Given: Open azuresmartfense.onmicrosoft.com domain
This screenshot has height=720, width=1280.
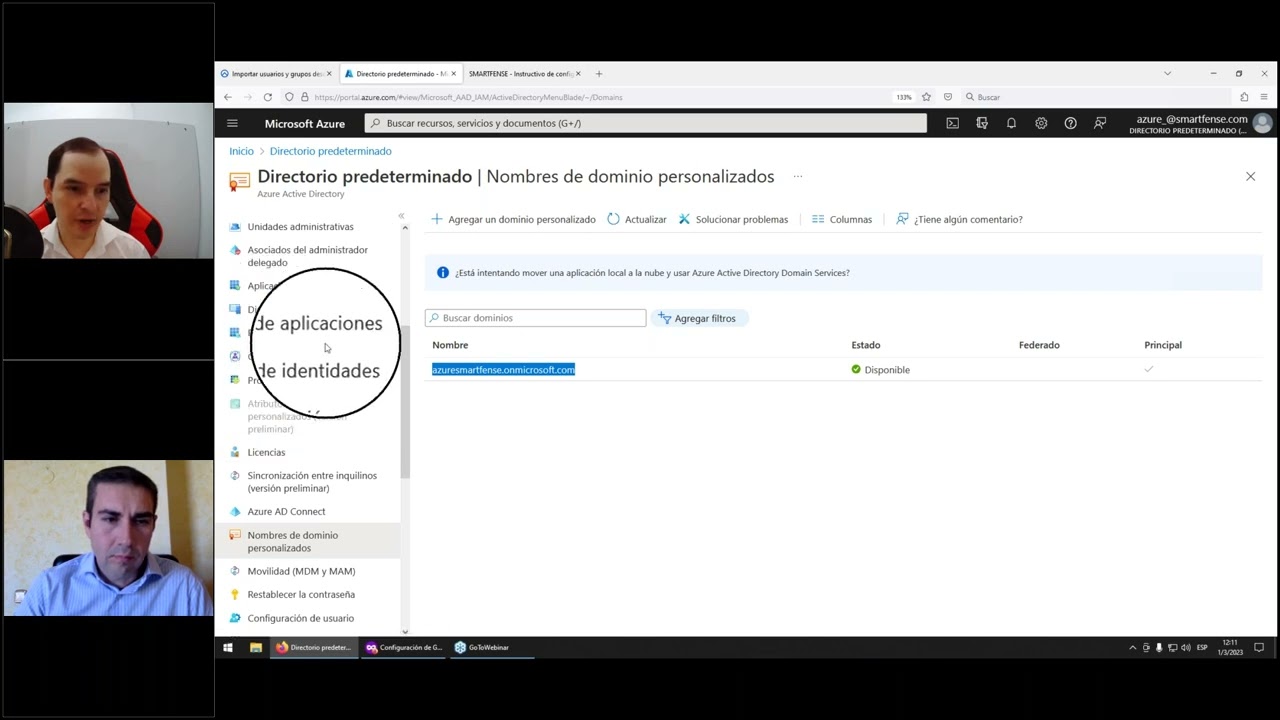Looking at the screenshot, I should click(x=503, y=370).
